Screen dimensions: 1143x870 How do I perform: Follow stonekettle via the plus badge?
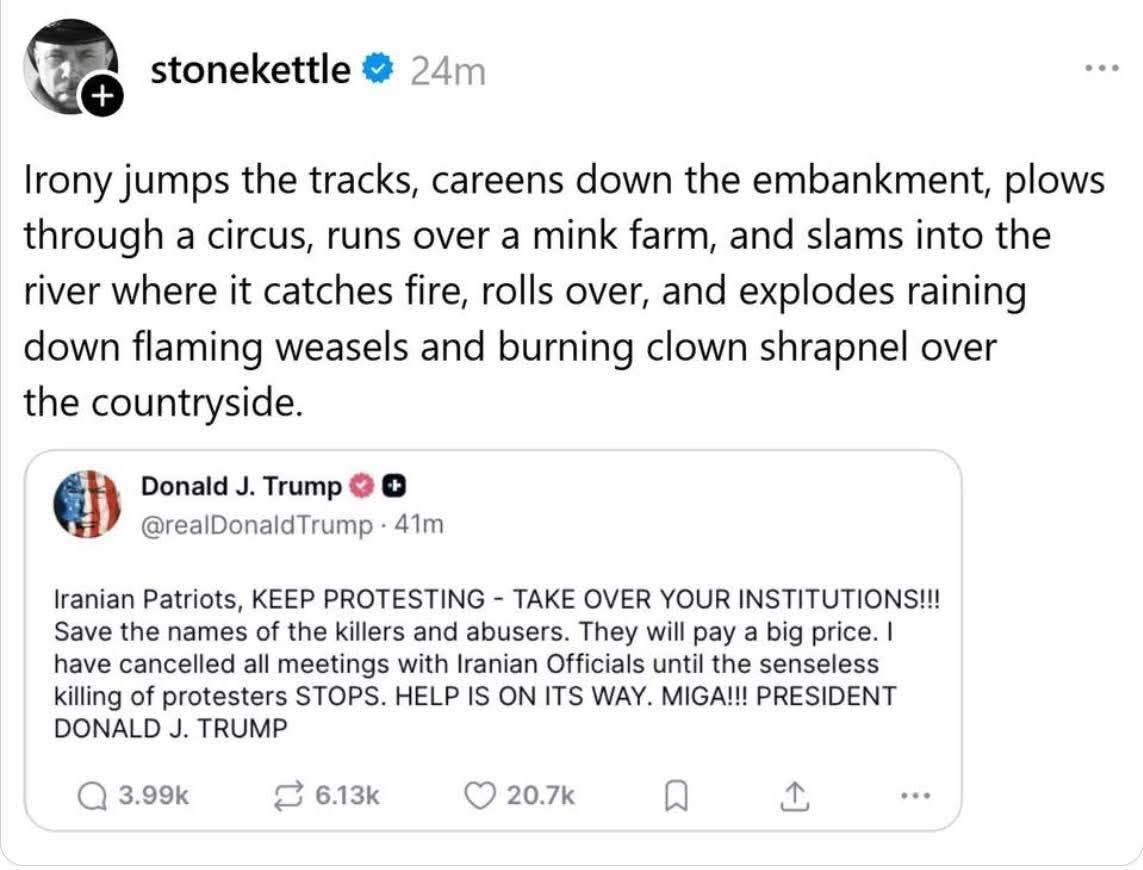tap(105, 97)
